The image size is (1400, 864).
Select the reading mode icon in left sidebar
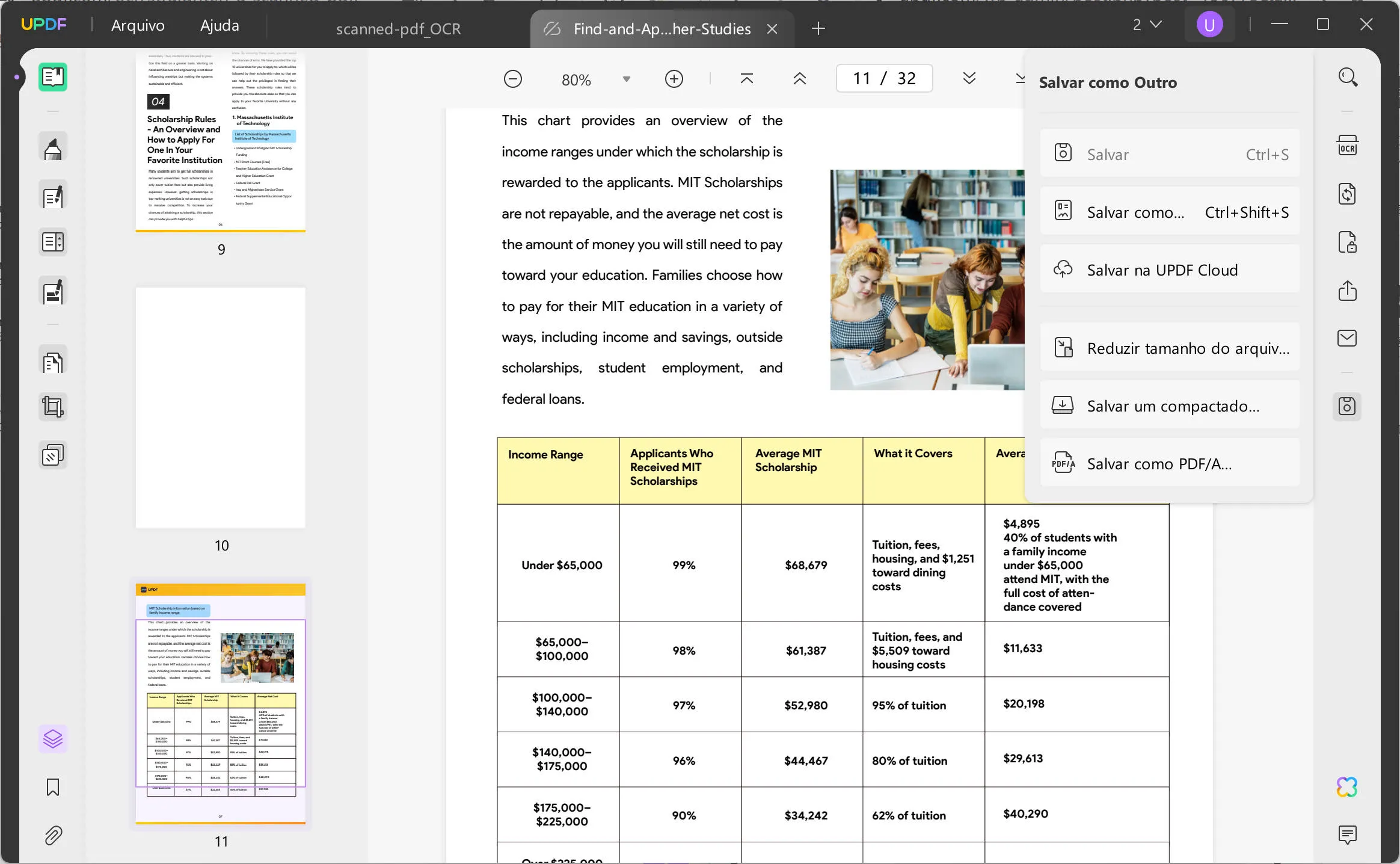(53, 77)
